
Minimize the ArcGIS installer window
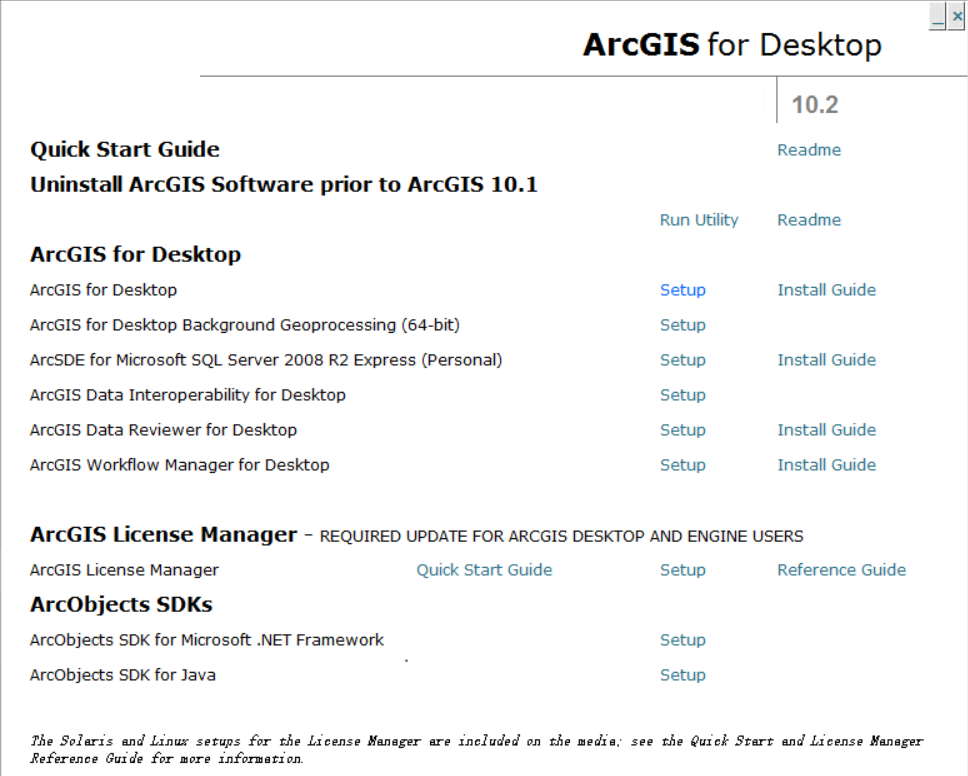coord(937,16)
